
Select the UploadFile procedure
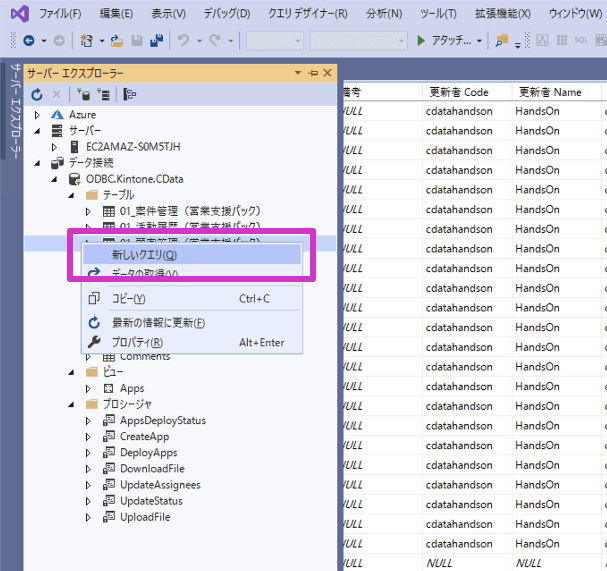pos(145,517)
